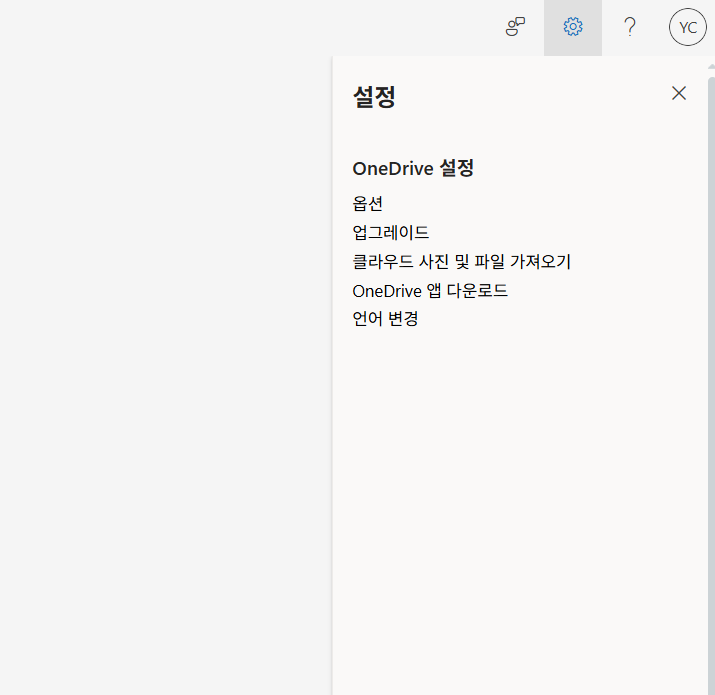Open the YC account profile avatar

tap(688, 27)
